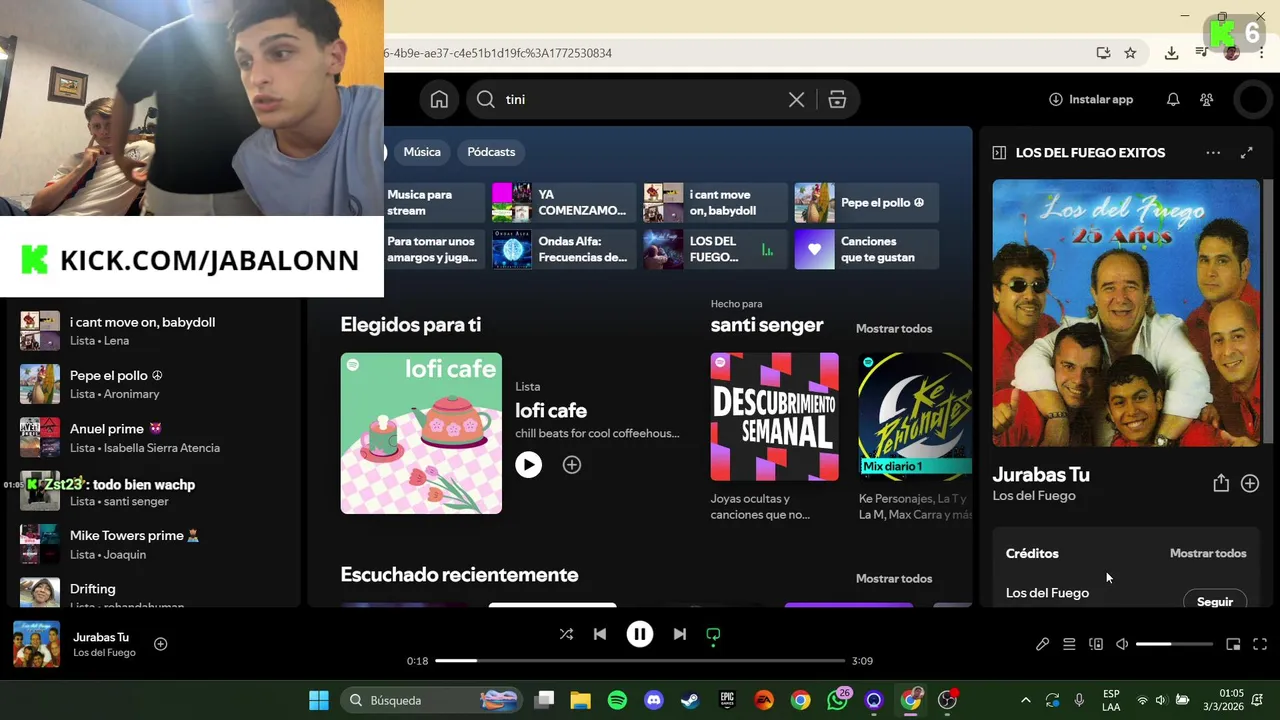Open library list 'Mike Towers prime'
This screenshot has width=1280, height=720.
pos(156,544)
